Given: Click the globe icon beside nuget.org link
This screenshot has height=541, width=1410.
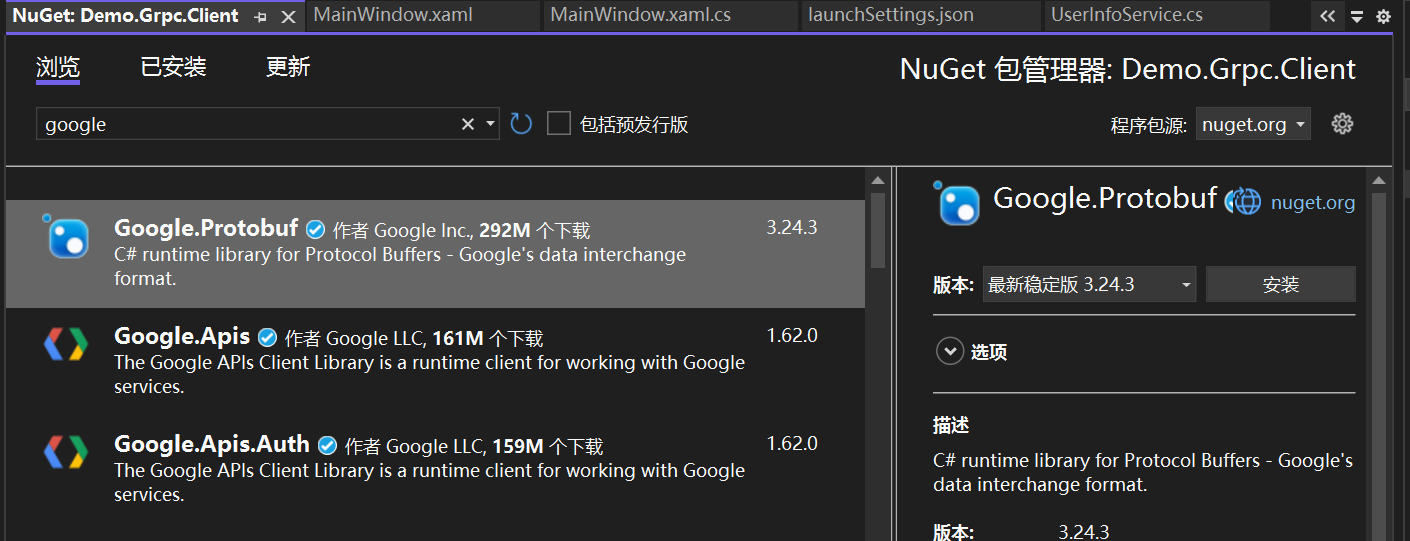Looking at the screenshot, I should pos(1243,201).
